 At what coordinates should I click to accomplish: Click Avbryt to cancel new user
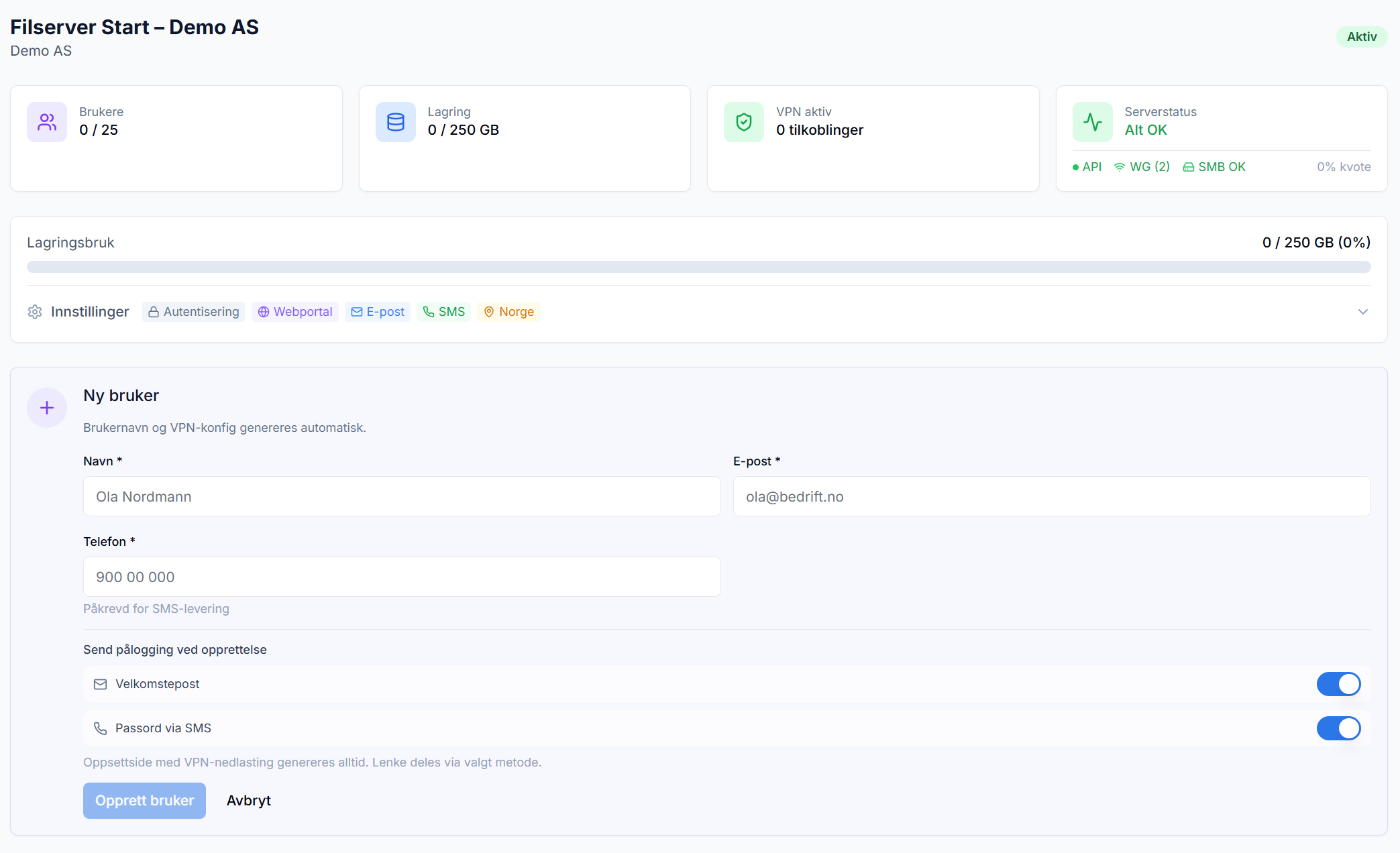(x=248, y=801)
